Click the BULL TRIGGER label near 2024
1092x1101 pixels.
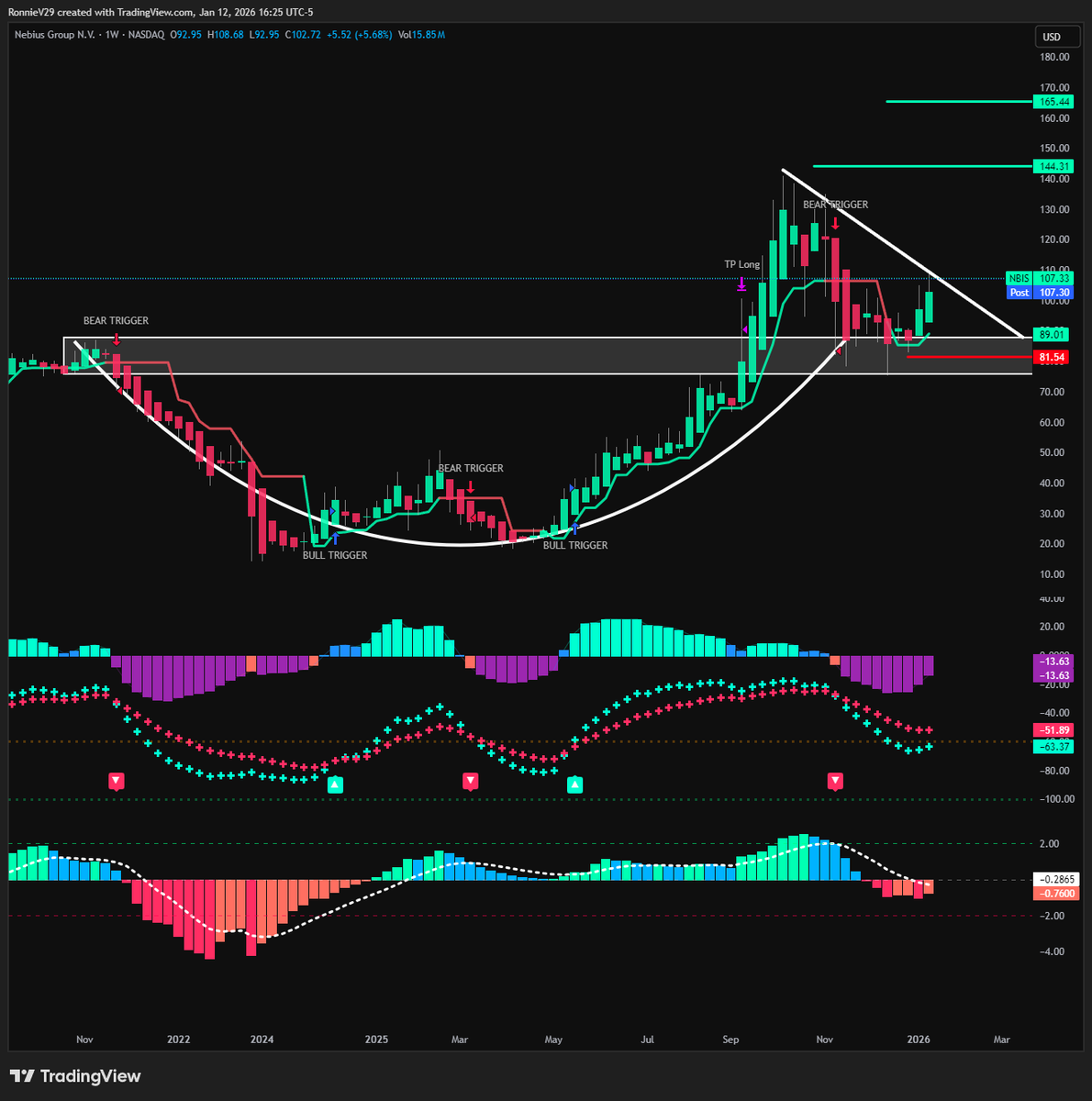coord(335,555)
